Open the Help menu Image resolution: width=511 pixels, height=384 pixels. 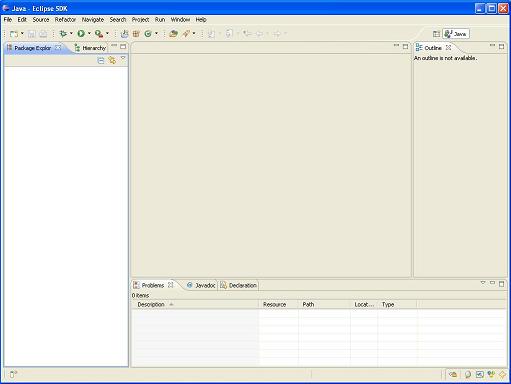click(201, 20)
